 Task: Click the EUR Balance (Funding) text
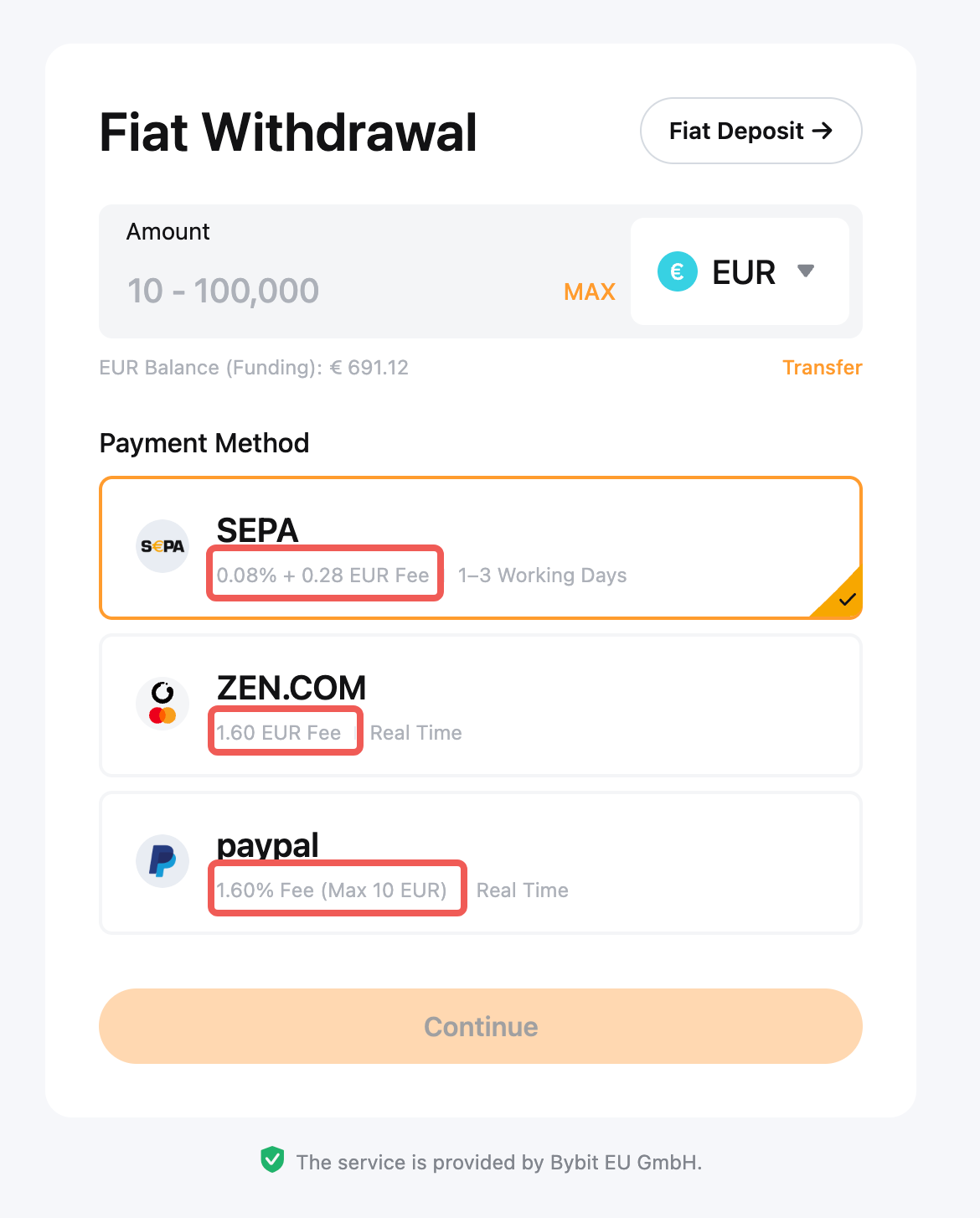coord(254,368)
